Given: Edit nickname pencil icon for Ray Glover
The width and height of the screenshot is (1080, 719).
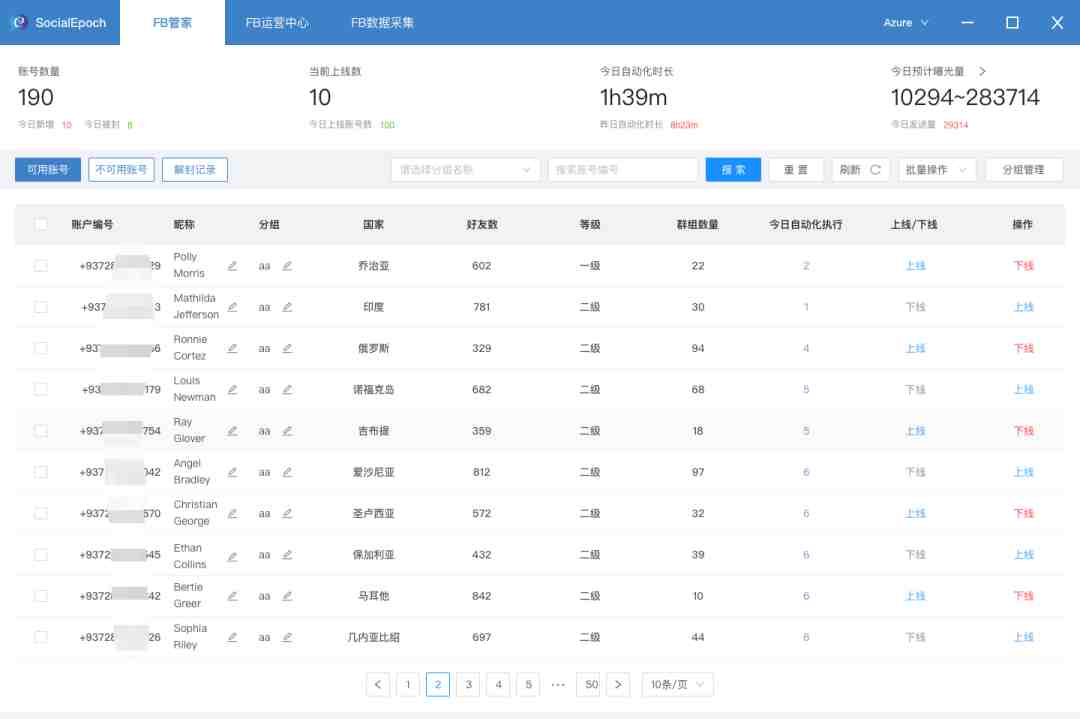Looking at the screenshot, I should [232, 431].
